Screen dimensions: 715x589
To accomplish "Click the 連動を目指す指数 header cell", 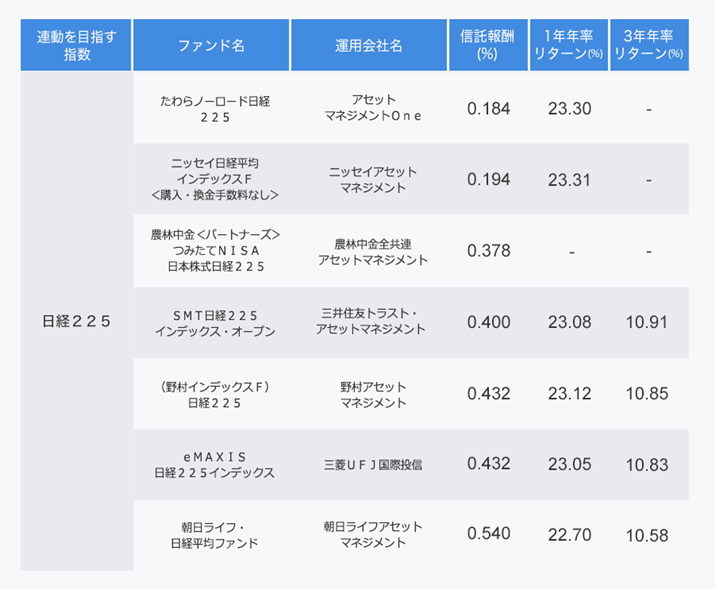I will coord(76,45).
